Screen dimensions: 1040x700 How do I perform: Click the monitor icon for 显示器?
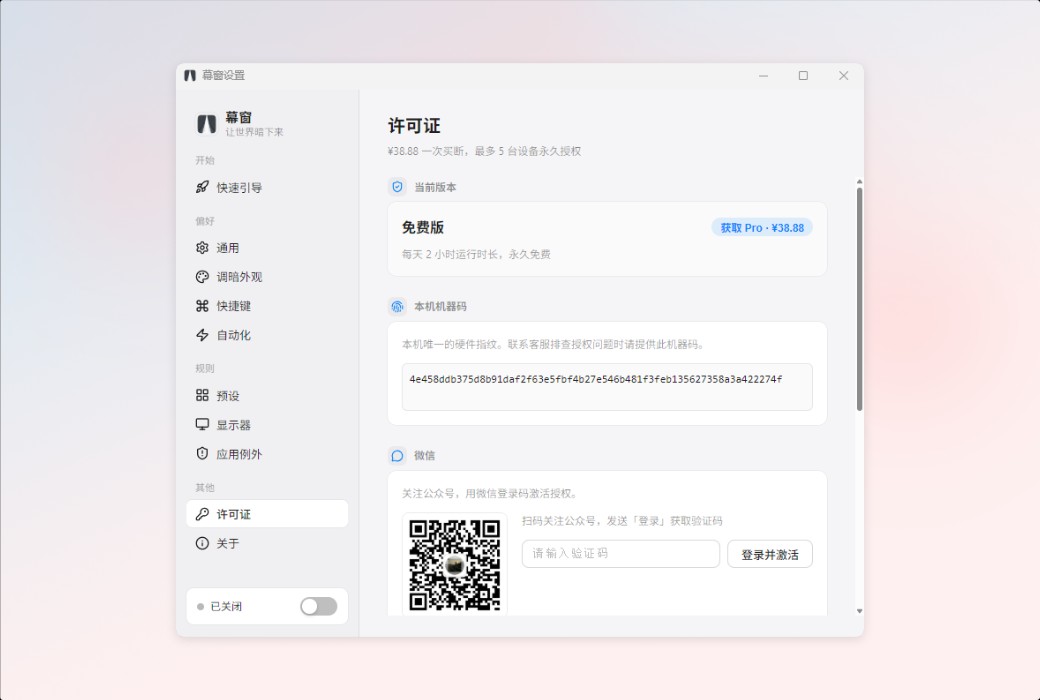(x=202, y=425)
